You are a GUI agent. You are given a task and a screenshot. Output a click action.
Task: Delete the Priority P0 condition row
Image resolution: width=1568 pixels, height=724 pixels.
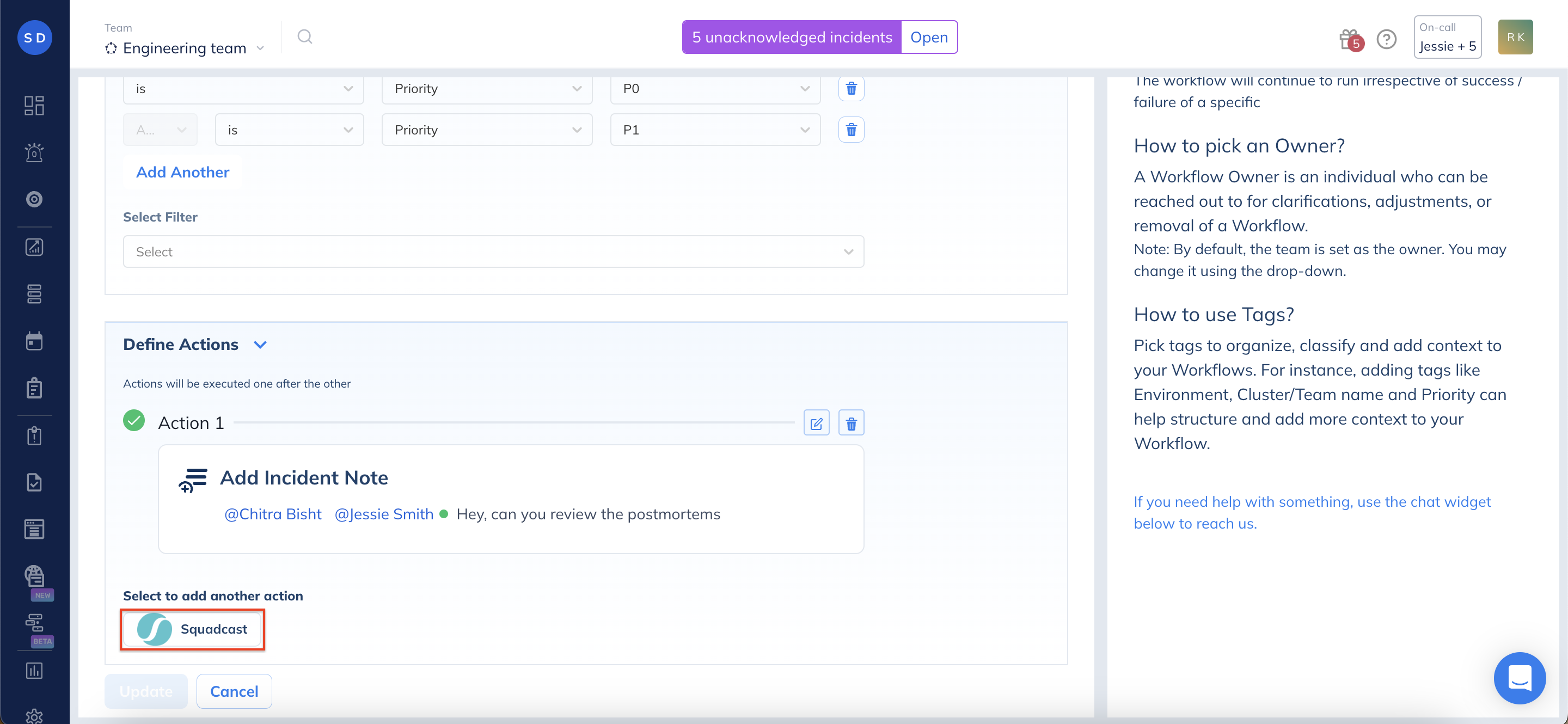(851, 89)
